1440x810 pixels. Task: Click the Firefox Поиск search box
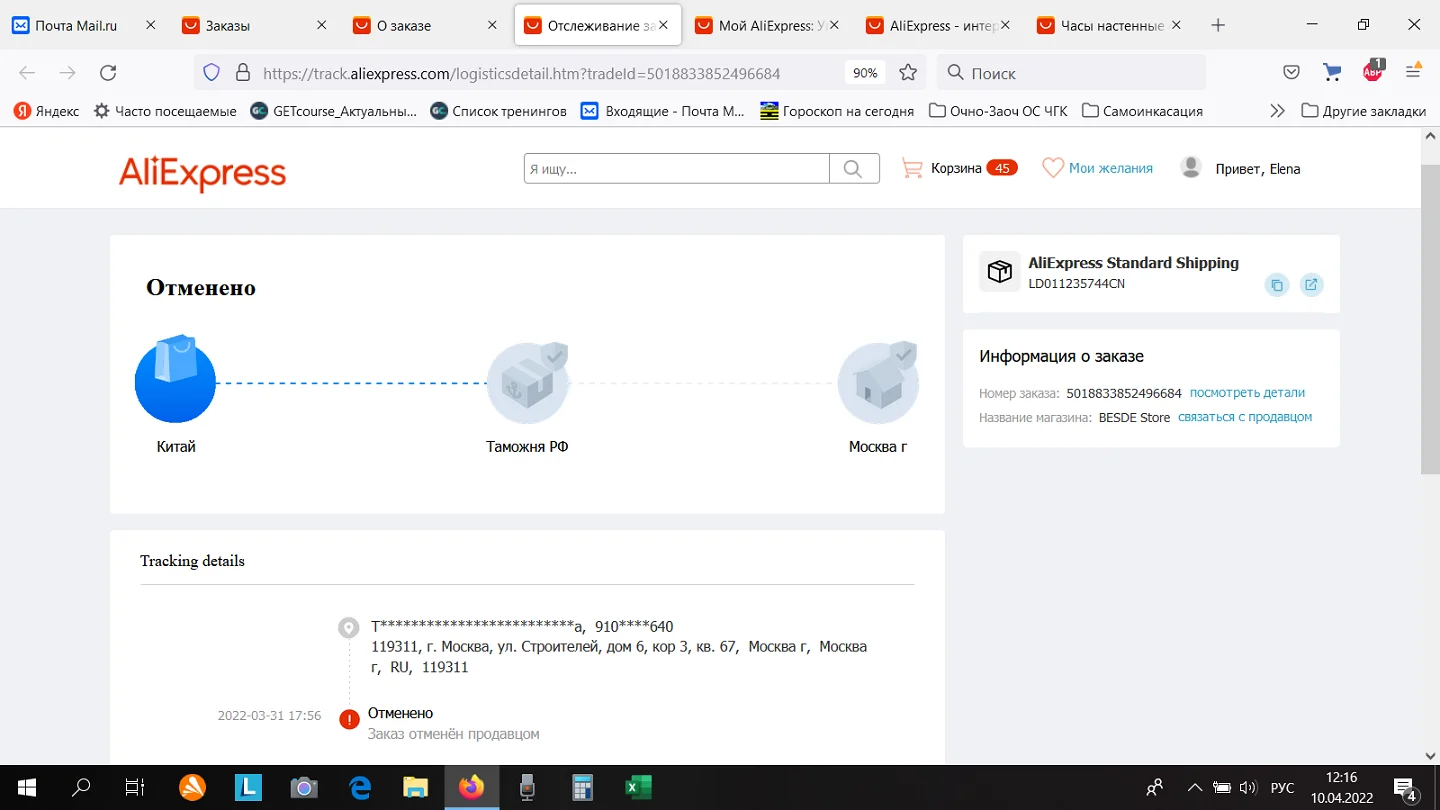[x=1071, y=72]
